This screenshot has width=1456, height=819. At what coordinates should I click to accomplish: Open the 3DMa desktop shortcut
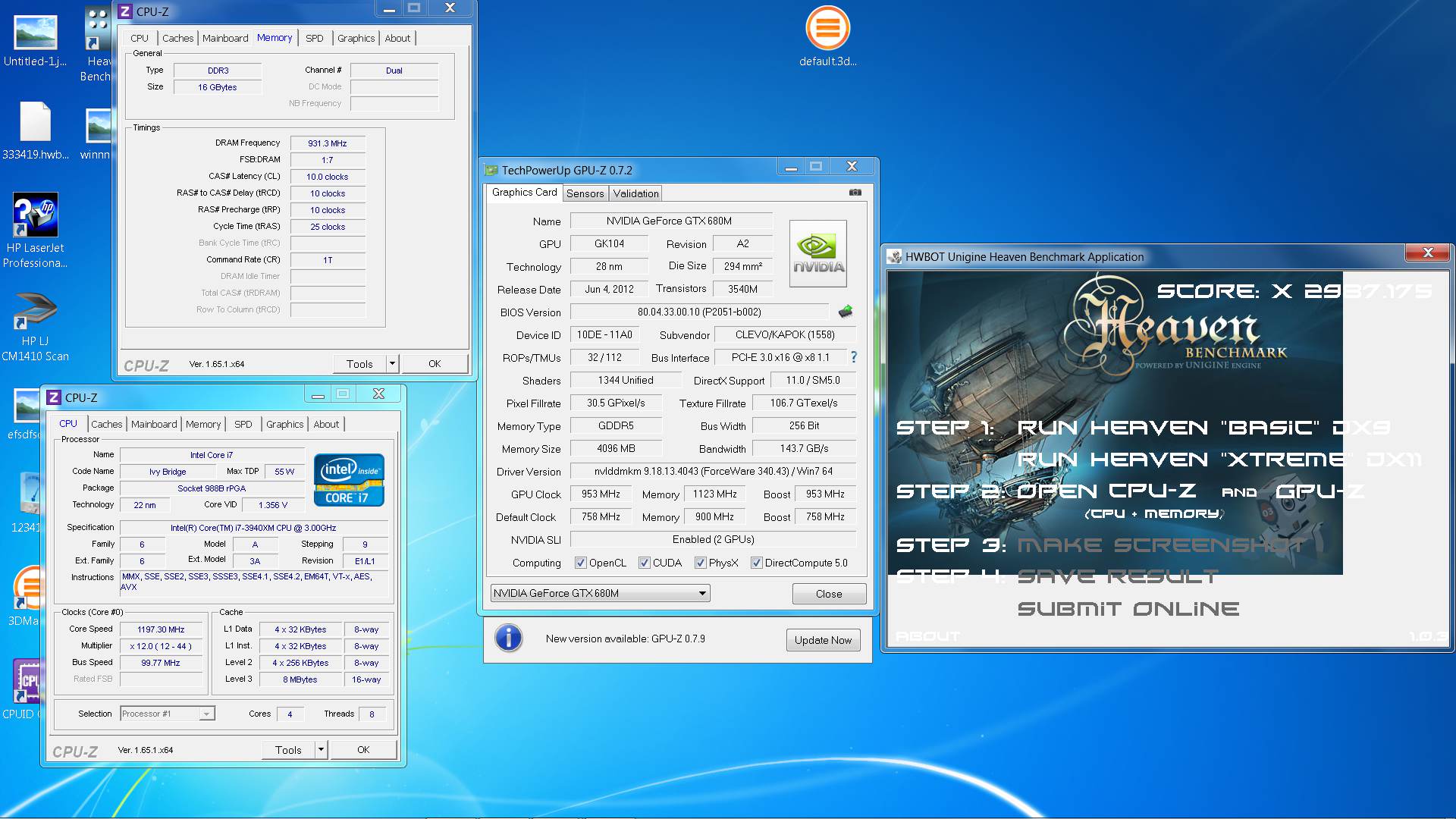point(27,588)
